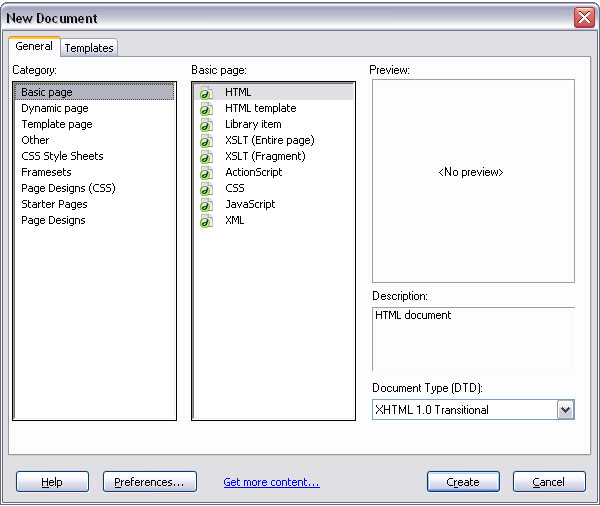This screenshot has width=600, height=506.
Task: Choose the CSS Style Sheets category
Action: tap(62, 156)
